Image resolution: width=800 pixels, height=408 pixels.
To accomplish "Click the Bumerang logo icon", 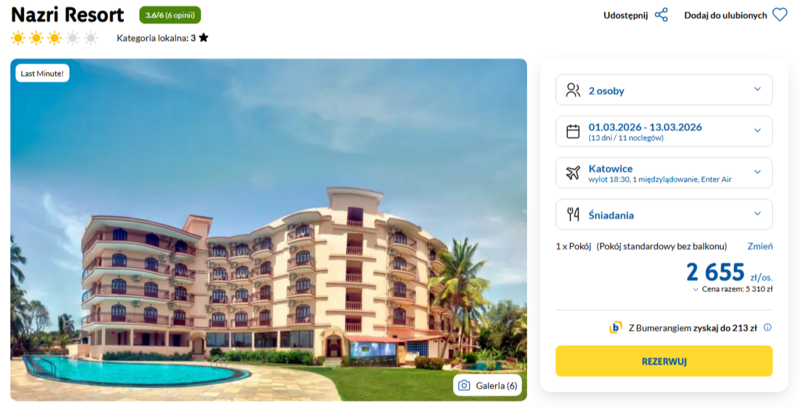I will (615, 327).
